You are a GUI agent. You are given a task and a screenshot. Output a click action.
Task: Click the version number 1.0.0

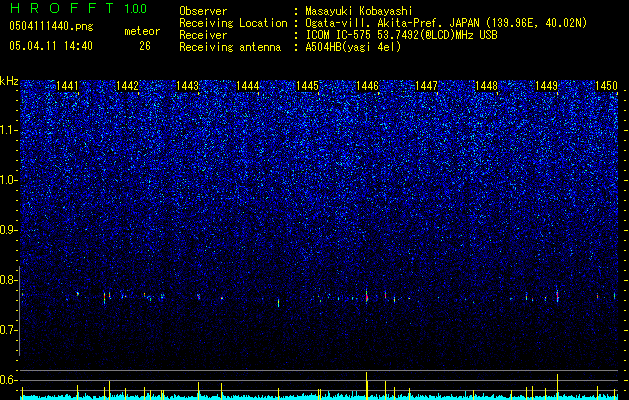pos(135,9)
